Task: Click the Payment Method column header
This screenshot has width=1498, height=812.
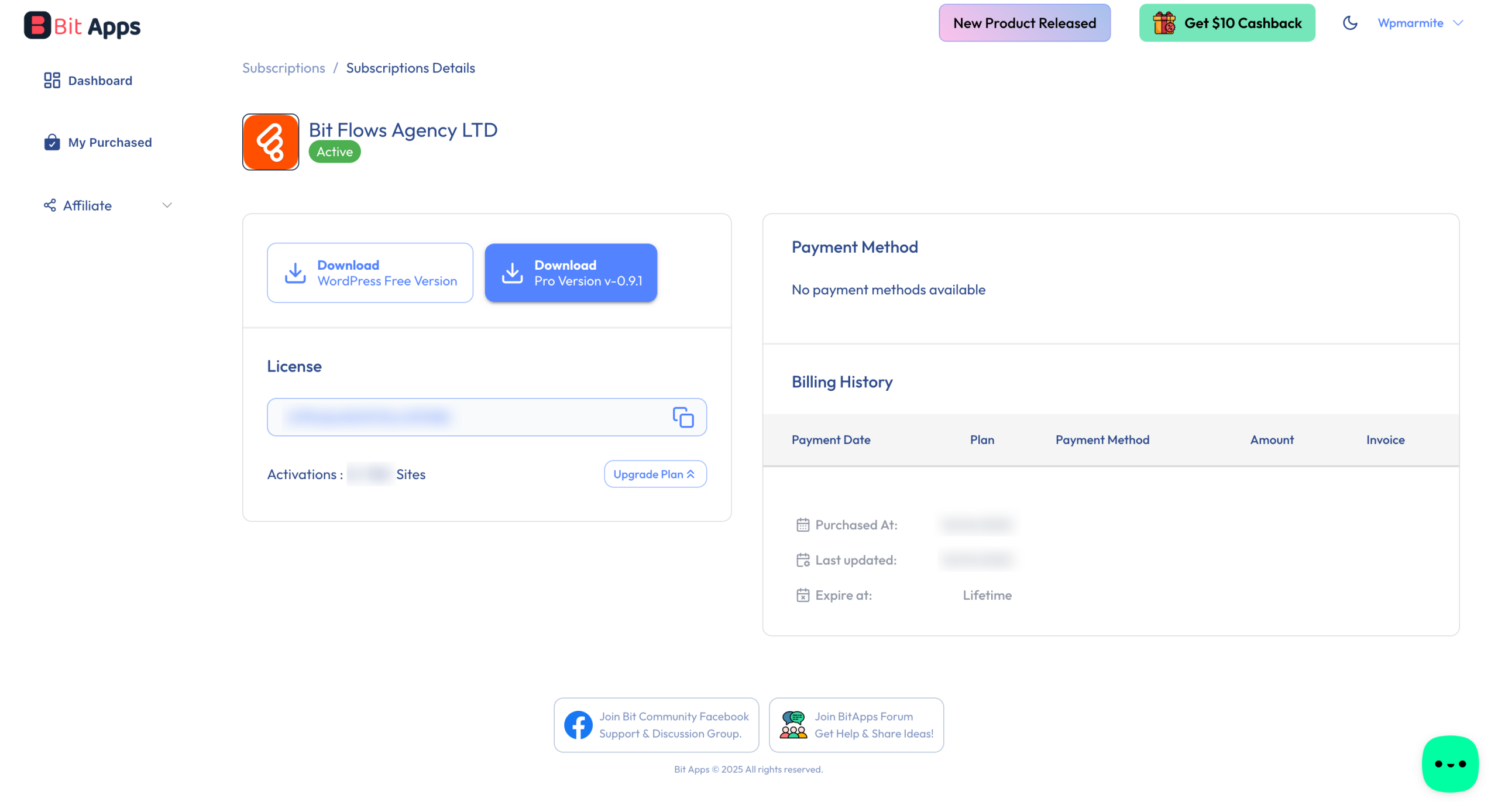Action: click(1102, 440)
